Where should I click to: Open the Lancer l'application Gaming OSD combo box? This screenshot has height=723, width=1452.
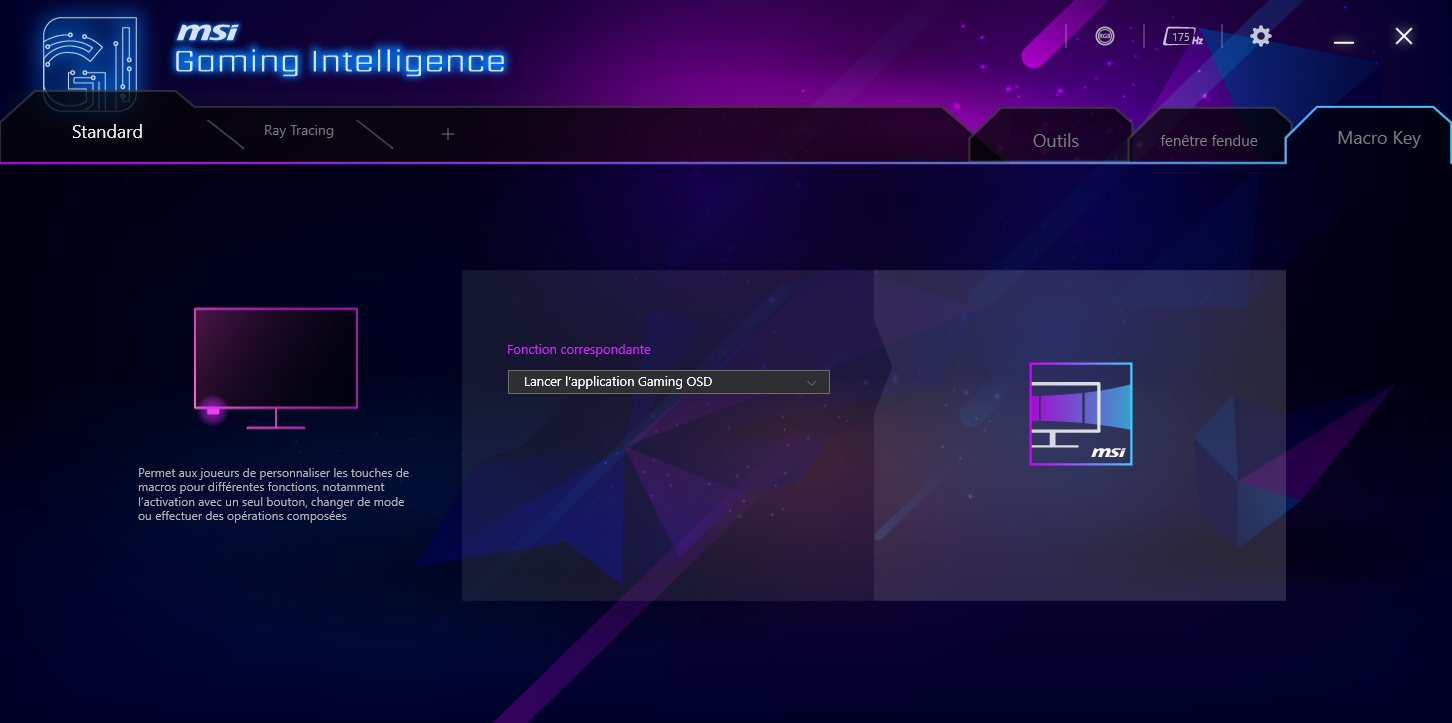point(669,382)
